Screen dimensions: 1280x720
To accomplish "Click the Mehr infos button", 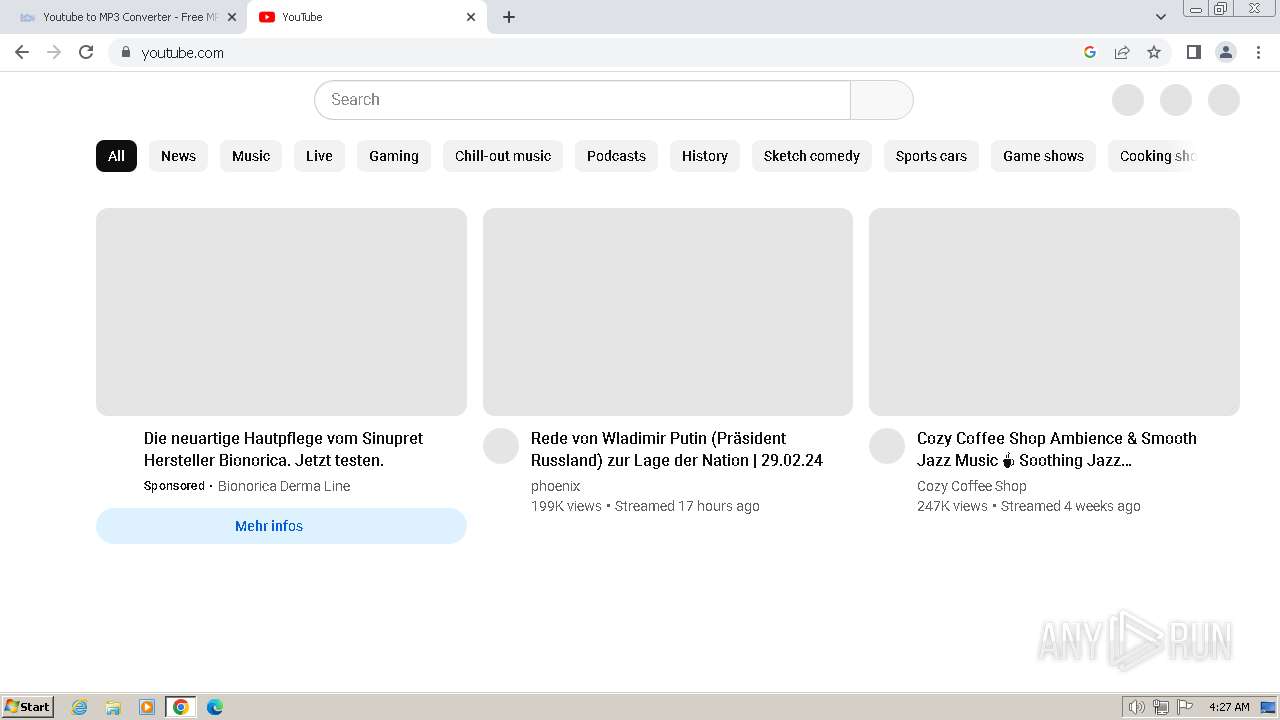I will pyautogui.click(x=281, y=526).
